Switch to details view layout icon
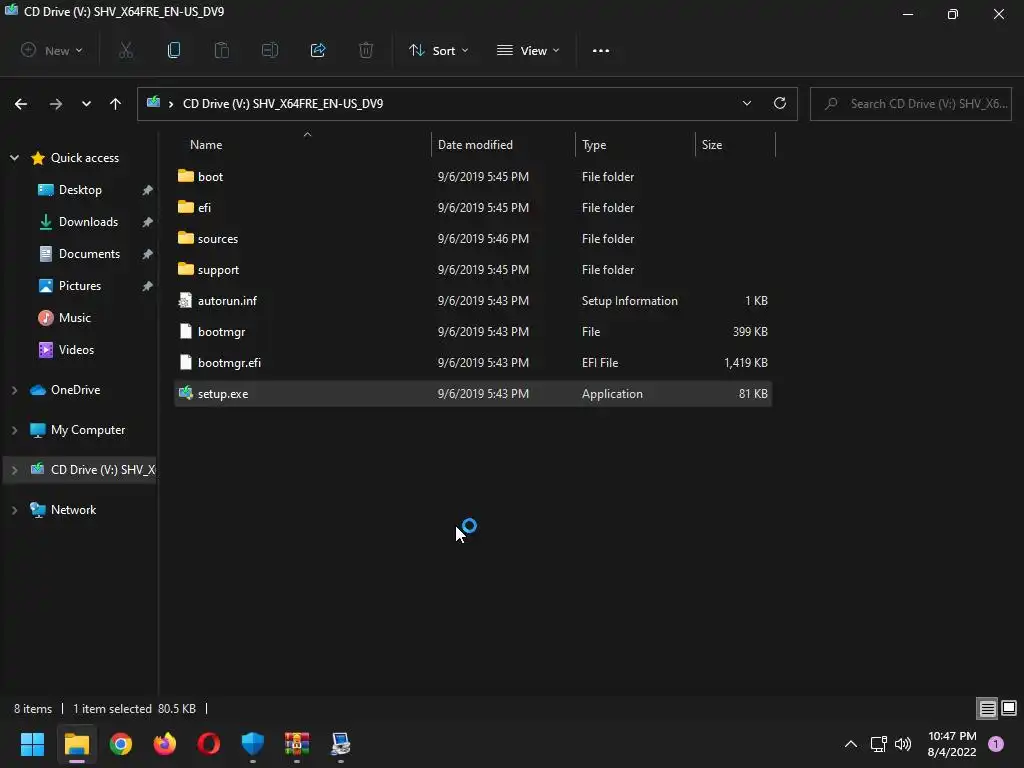This screenshot has width=1024, height=768. (x=987, y=708)
